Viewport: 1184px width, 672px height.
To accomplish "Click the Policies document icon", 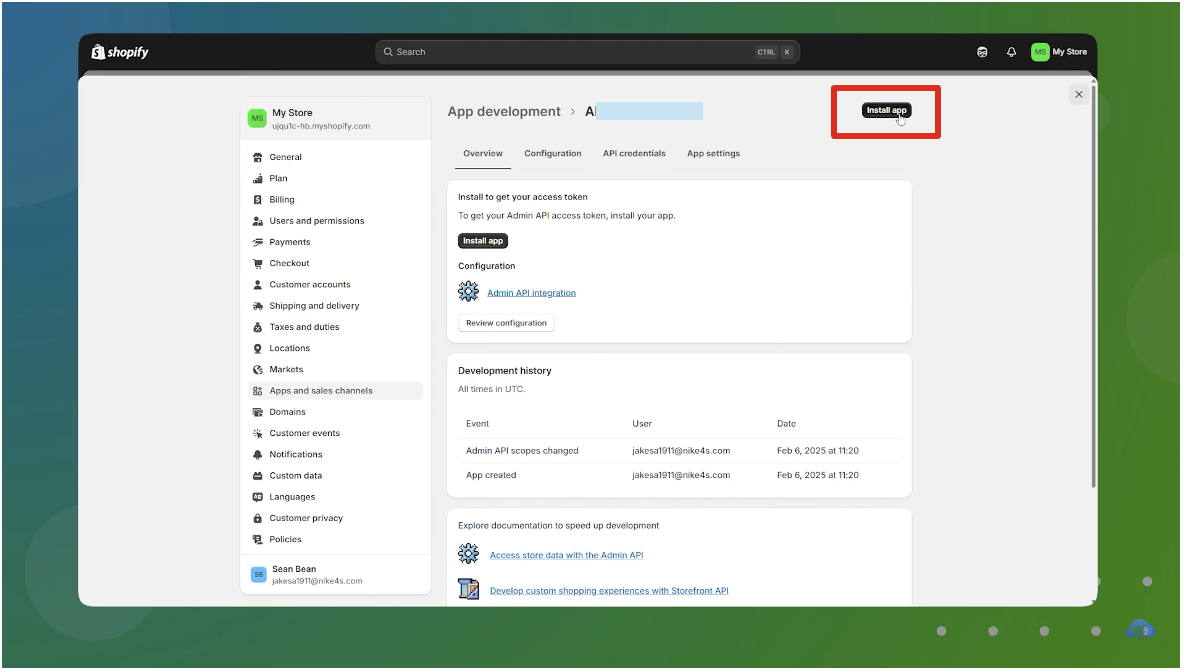I will pyautogui.click(x=257, y=540).
